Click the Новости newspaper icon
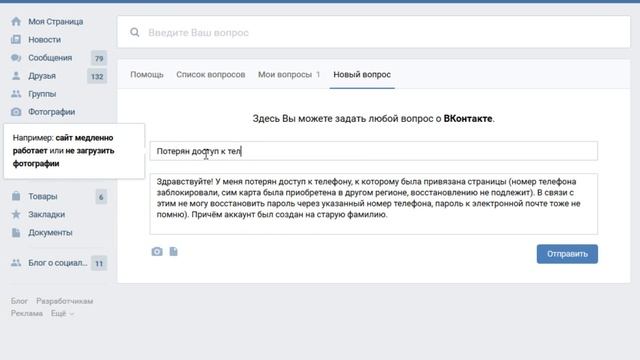Image resolution: width=640 pixels, height=360 pixels. [x=16, y=40]
